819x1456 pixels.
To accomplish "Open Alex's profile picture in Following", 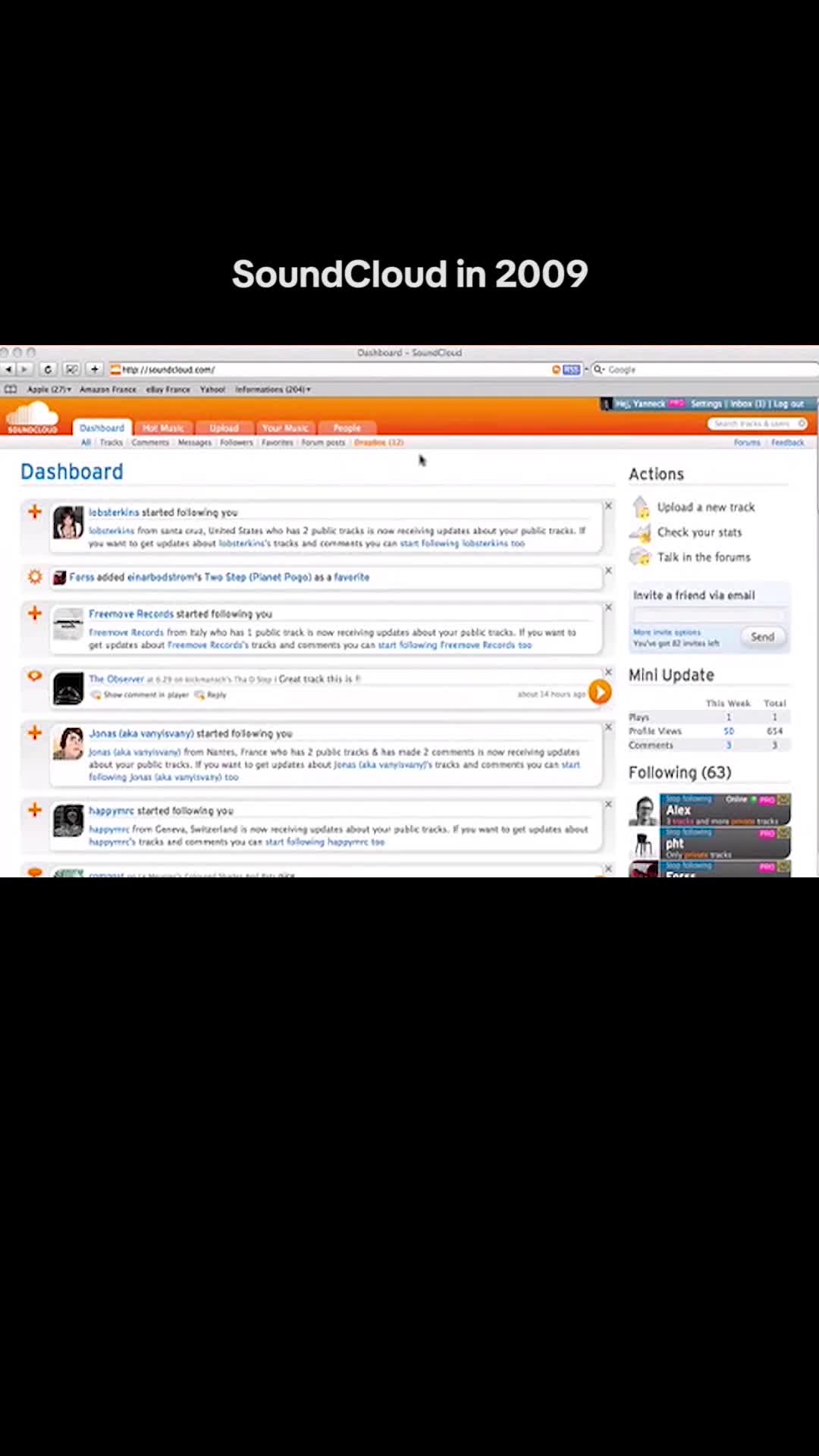I will (644, 810).
